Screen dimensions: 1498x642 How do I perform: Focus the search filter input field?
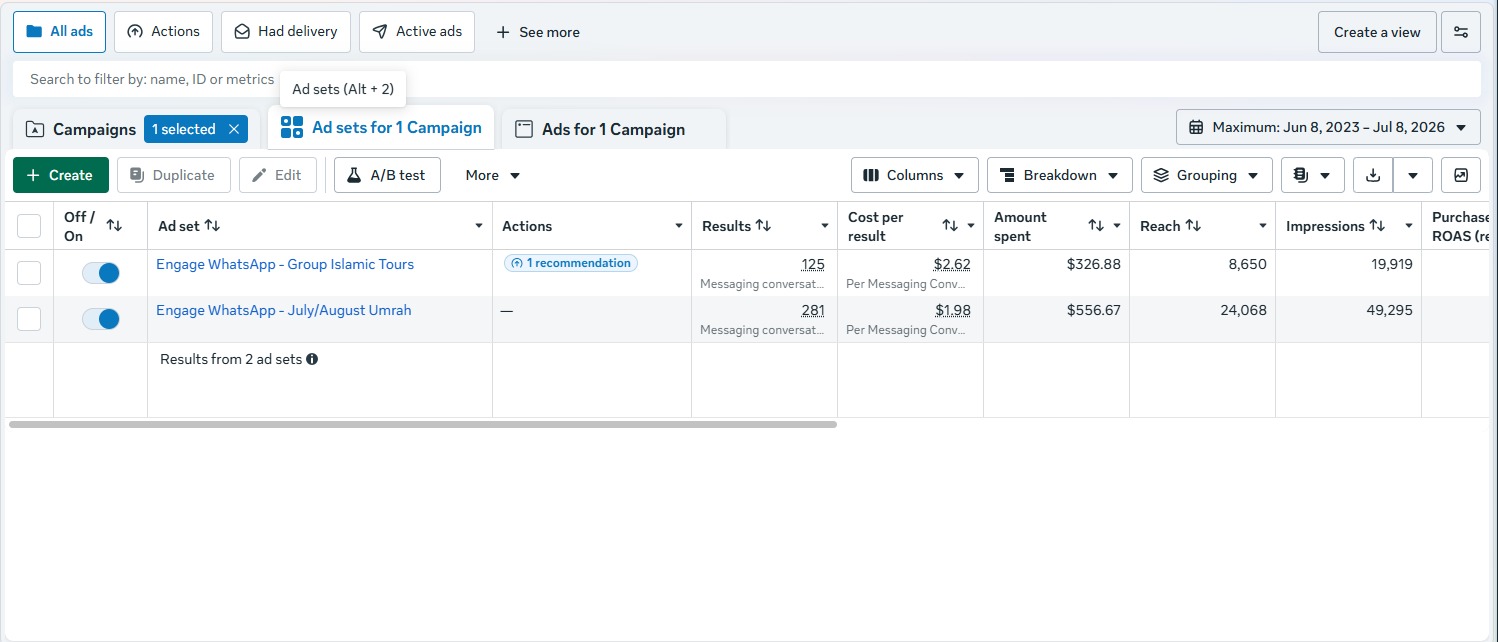pos(747,79)
